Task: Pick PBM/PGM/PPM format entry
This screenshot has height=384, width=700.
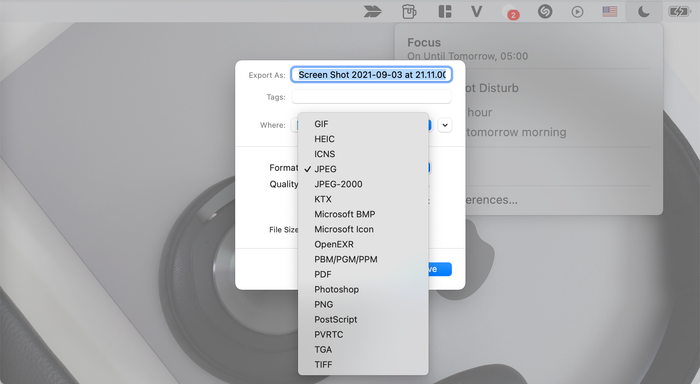Action: click(363, 259)
